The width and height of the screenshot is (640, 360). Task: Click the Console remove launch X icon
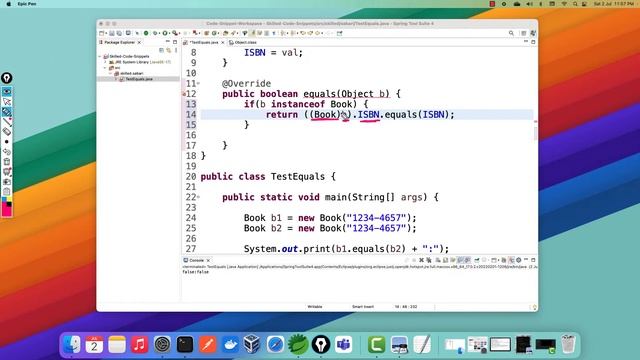pos(421,260)
